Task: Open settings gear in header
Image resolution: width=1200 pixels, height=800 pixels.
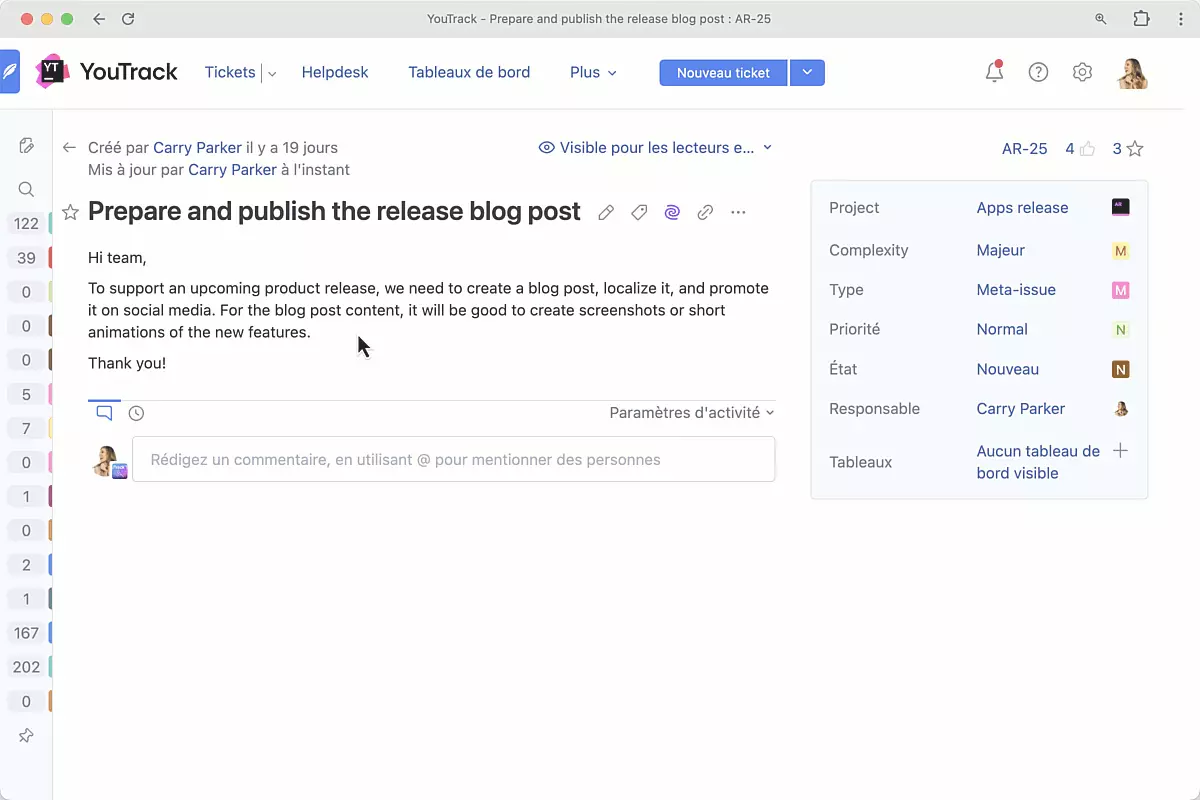Action: [1082, 72]
